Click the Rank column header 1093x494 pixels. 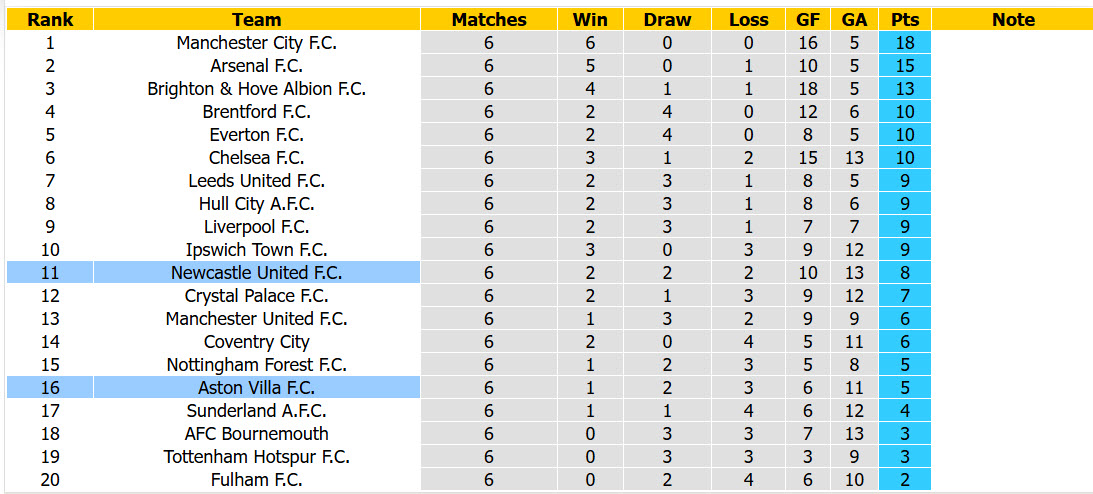tap(49, 20)
